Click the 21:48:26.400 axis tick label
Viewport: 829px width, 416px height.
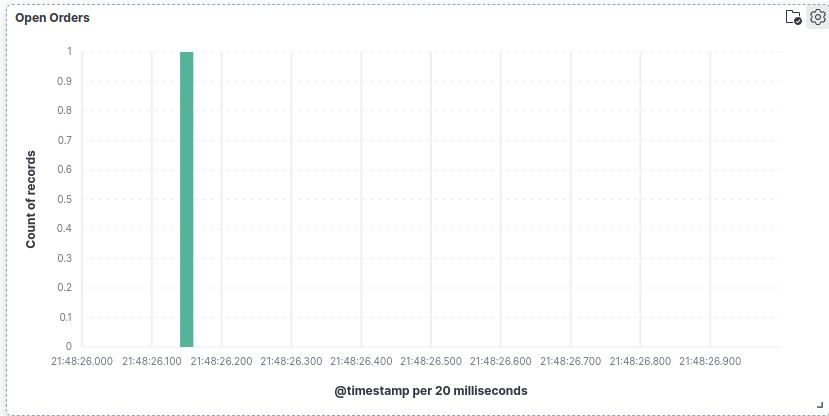(361, 361)
